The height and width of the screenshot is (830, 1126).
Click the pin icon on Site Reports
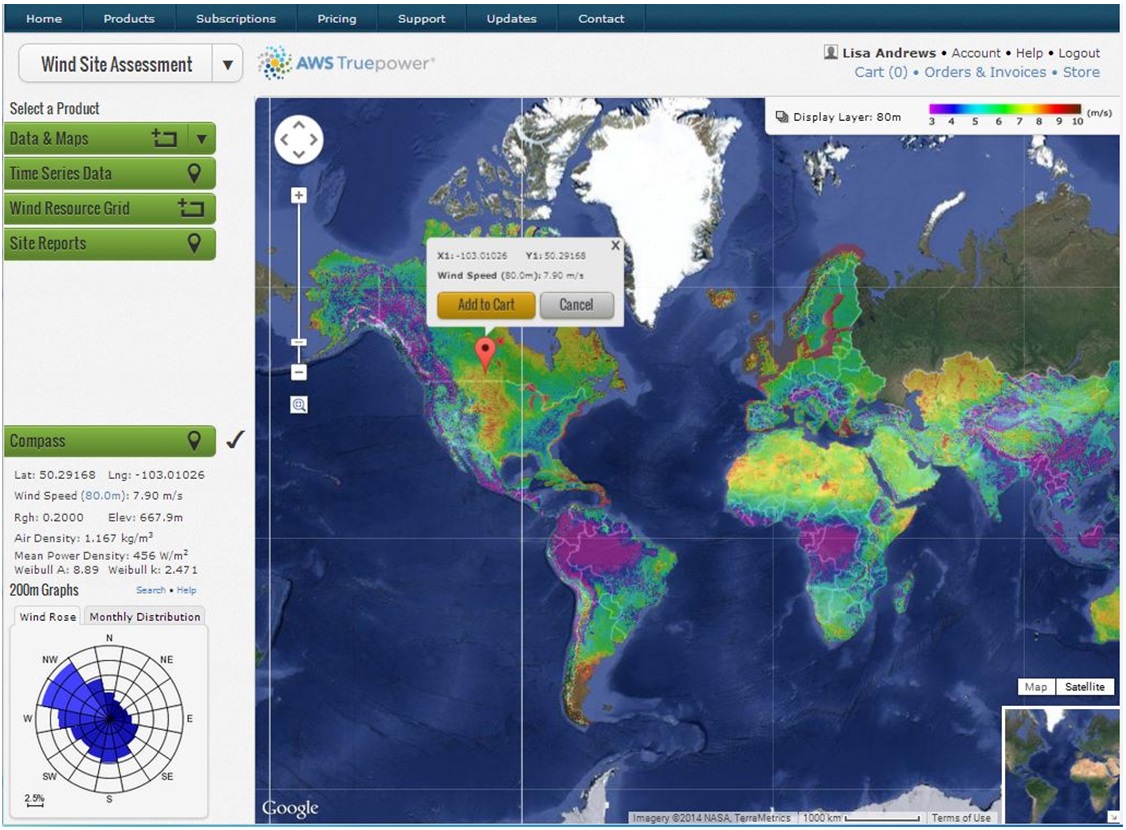194,243
